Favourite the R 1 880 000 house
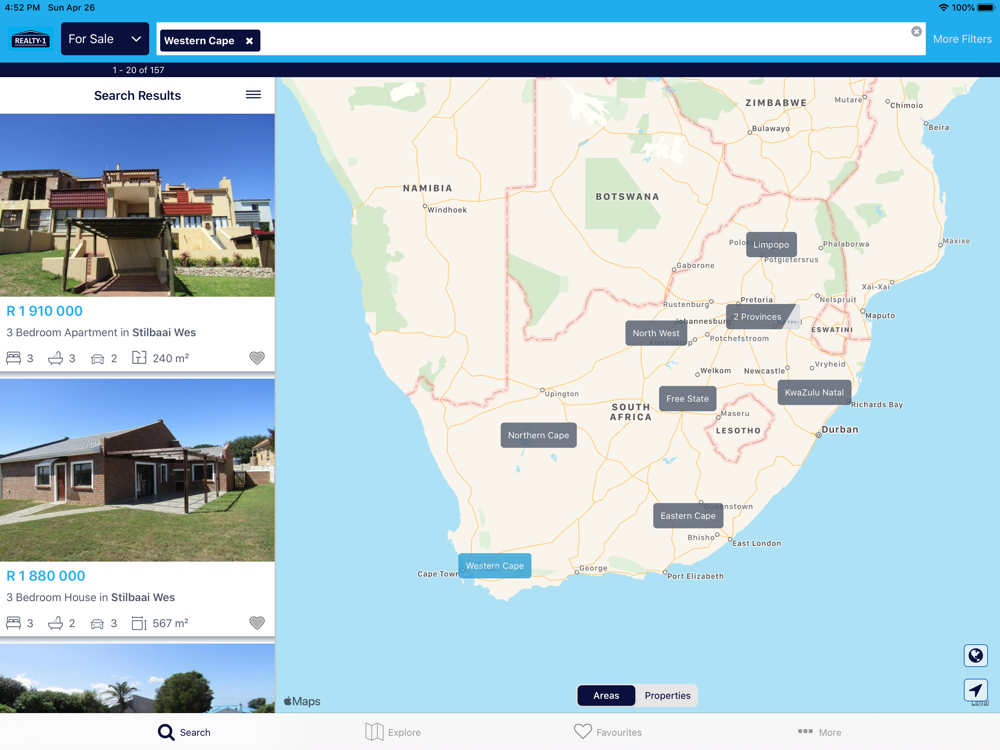Viewport: 1000px width, 750px height. [256, 622]
